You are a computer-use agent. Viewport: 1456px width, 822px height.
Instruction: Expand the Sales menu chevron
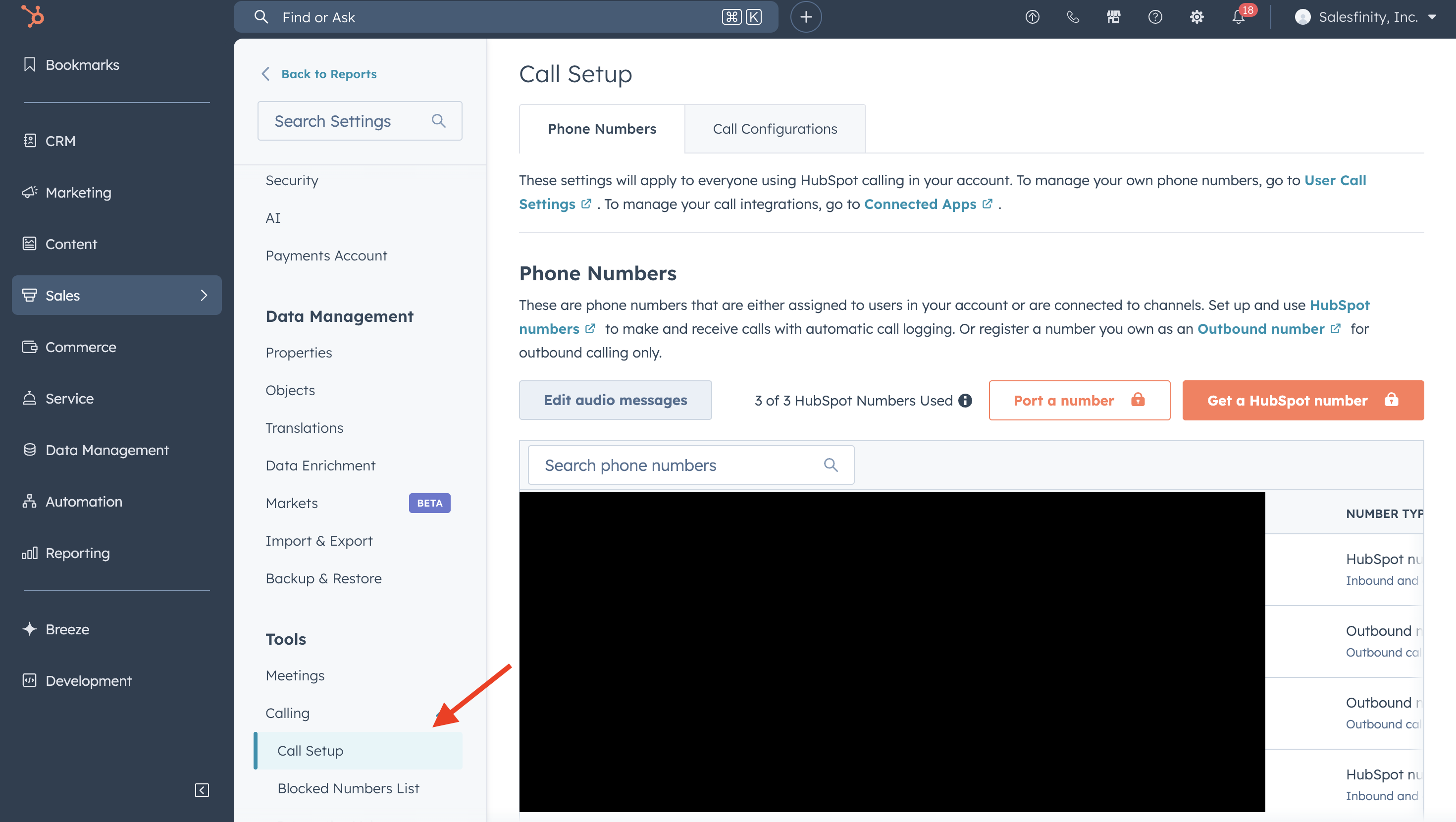204,295
